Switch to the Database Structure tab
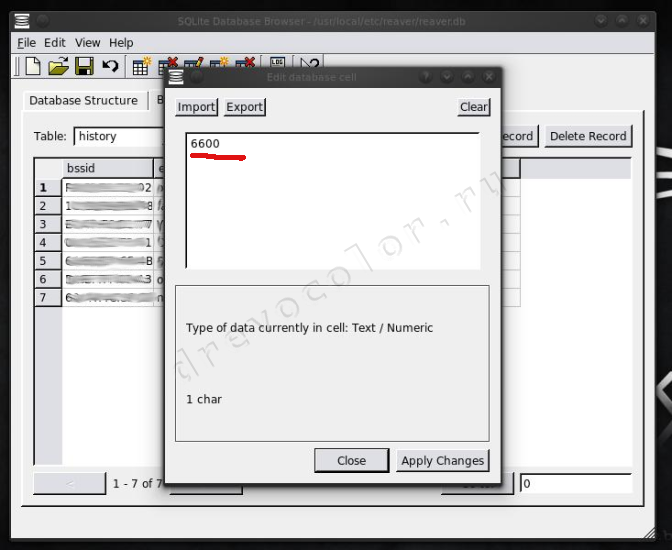The width and height of the screenshot is (672, 550). (84, 100)
